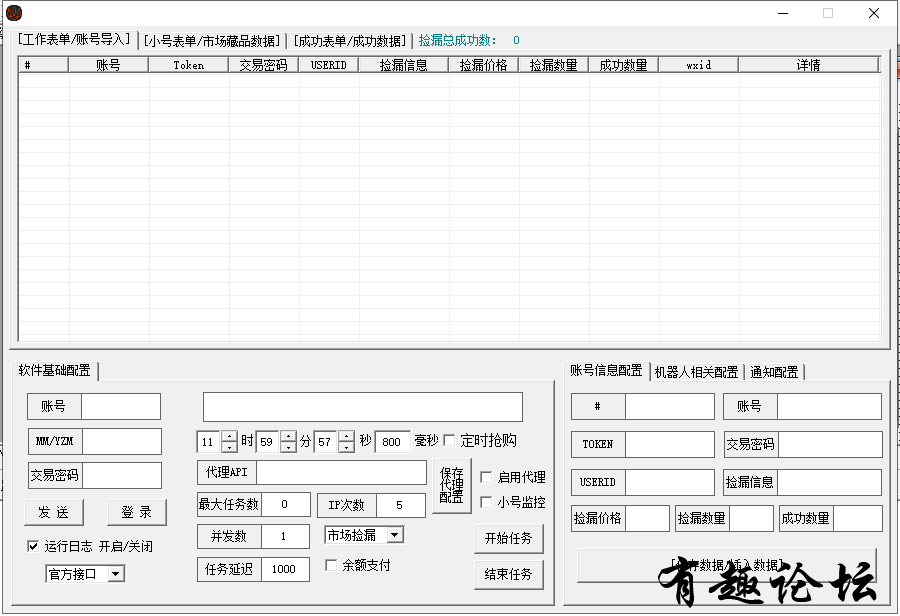Click the 捡漏价格 column header
Viewport: 900px width, 616px height.
coord(483,65)
